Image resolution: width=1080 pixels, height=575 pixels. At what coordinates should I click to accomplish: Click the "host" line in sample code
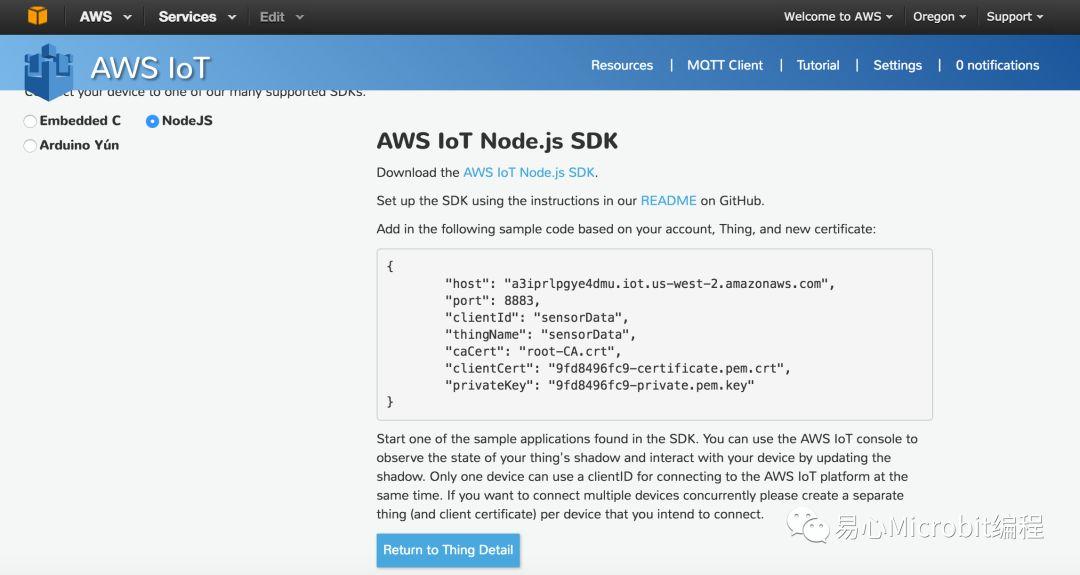(640, 284)
